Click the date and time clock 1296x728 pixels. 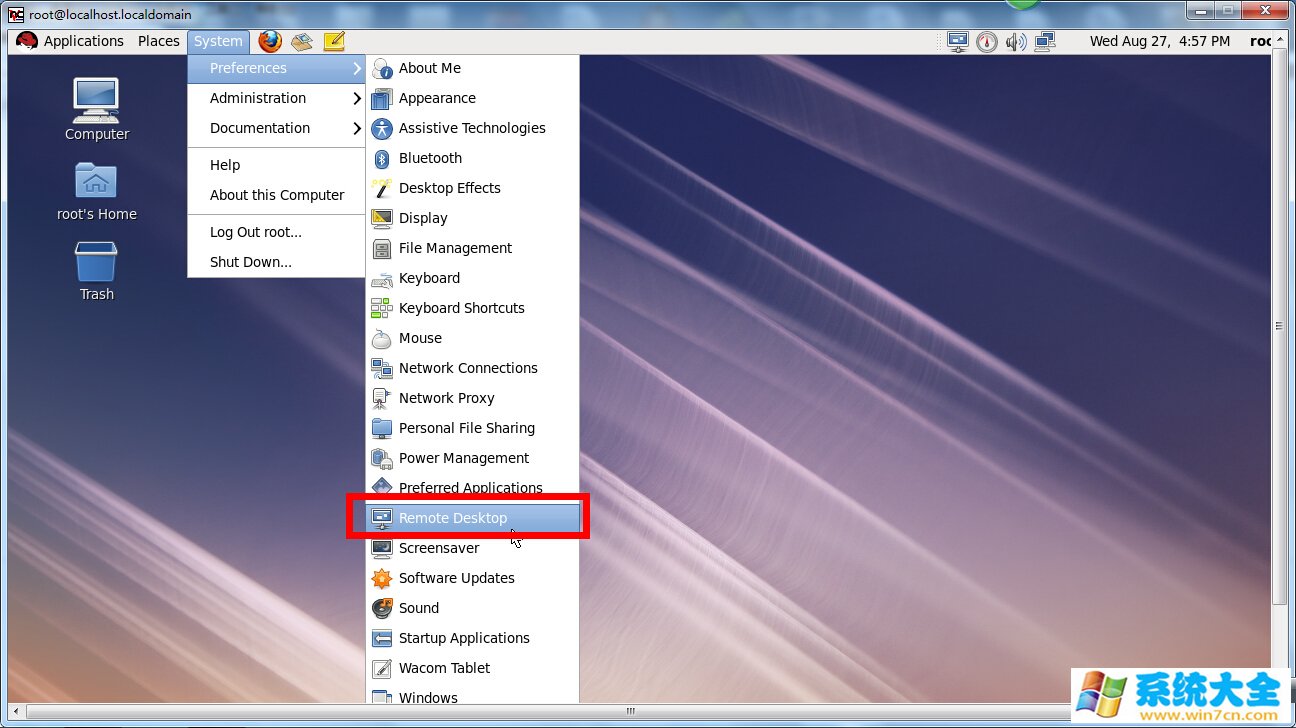click(x=1160, y=41)
